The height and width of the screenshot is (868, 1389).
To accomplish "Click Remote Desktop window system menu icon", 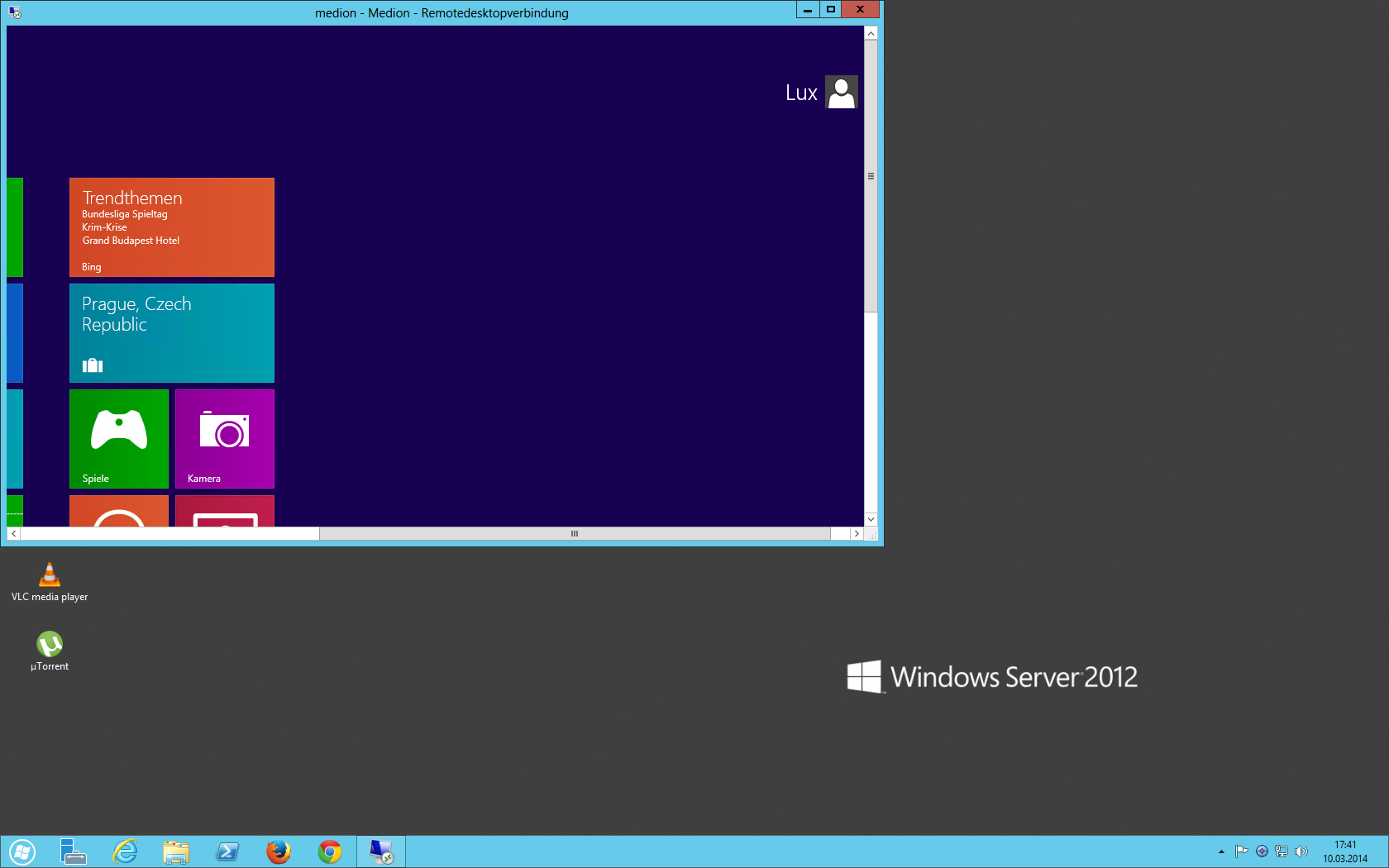I will point(14,12).
